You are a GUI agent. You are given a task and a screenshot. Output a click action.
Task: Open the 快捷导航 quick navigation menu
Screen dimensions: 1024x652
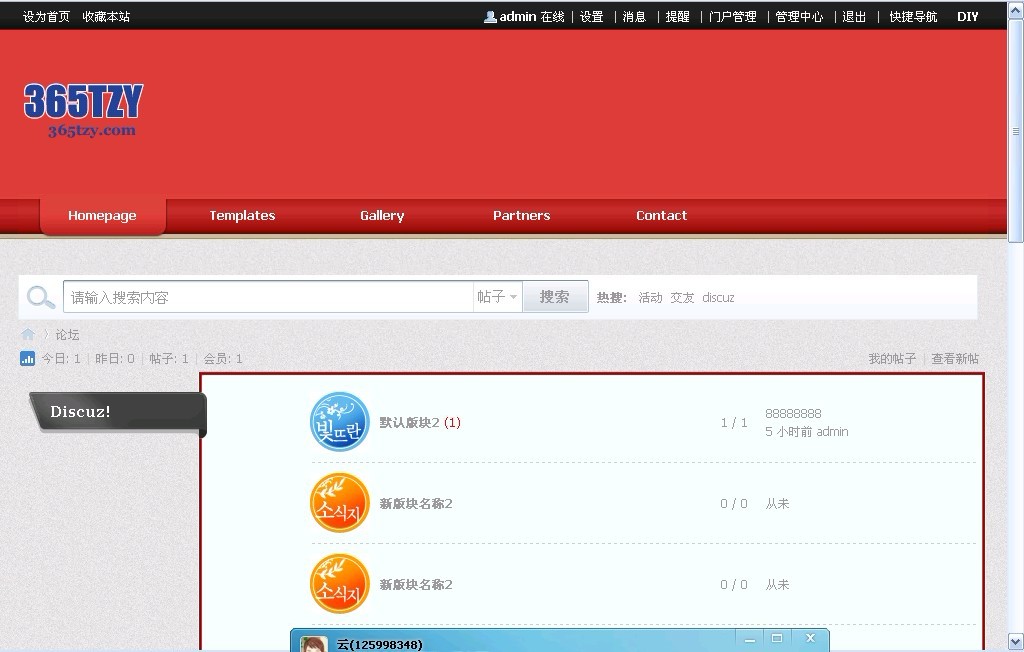pyautogui.click(x=913, y=17)
